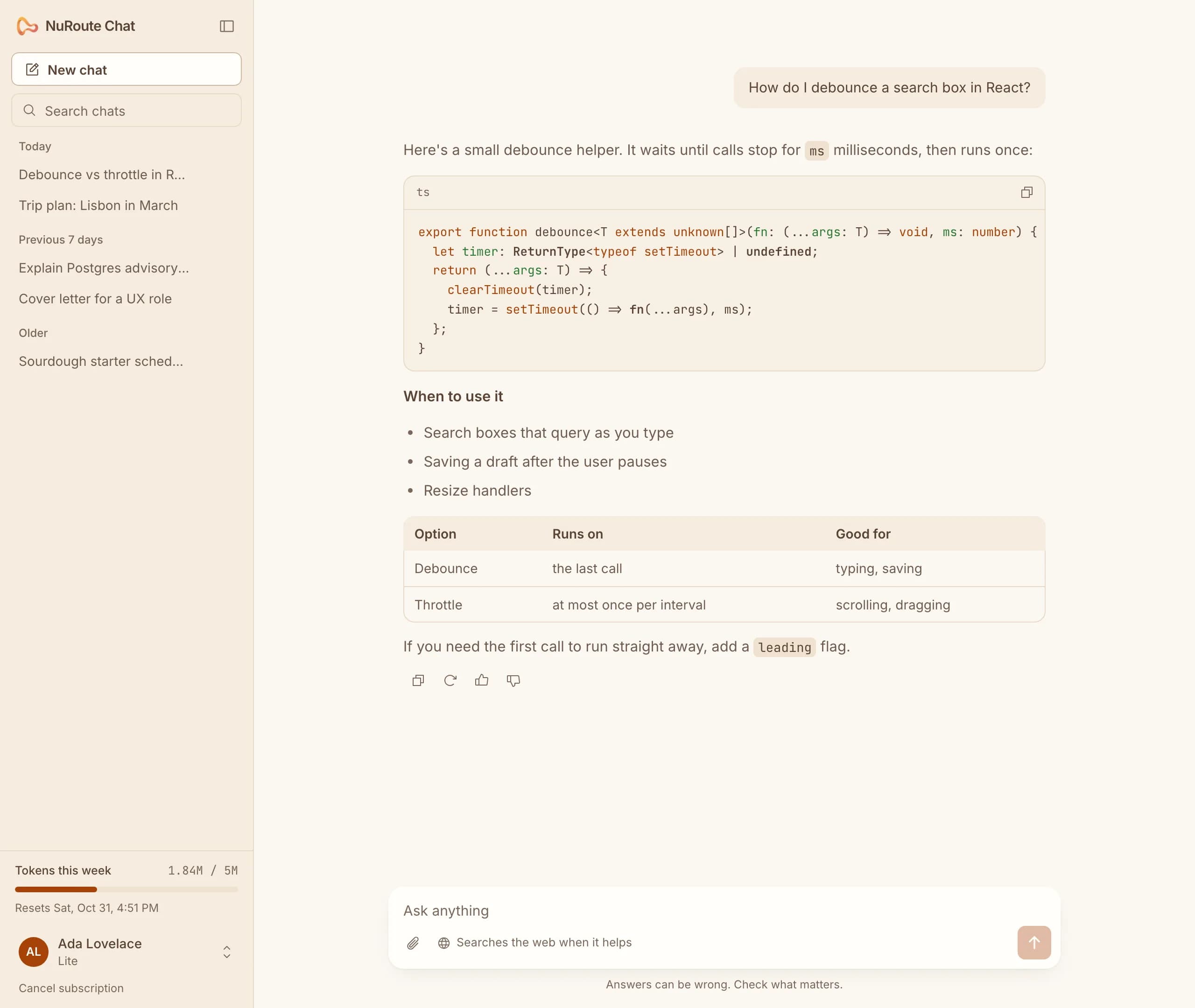Open chat 'Debounce vs throttle in R...'

(127, 174)
